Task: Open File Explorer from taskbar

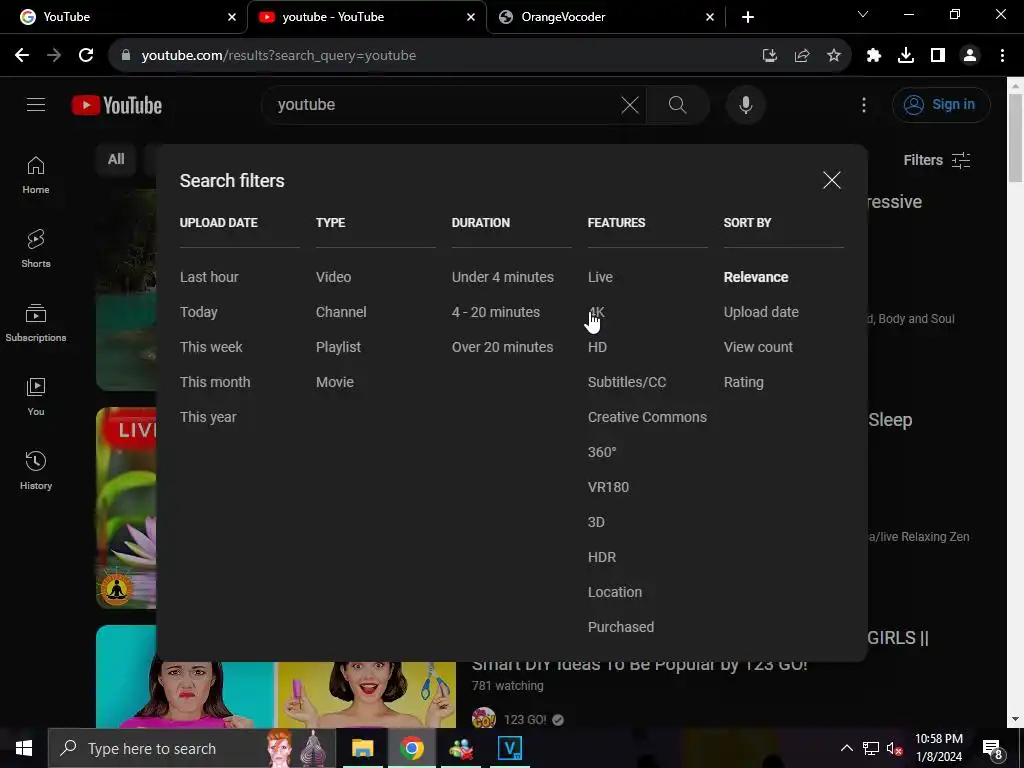Action: point(362,748)
